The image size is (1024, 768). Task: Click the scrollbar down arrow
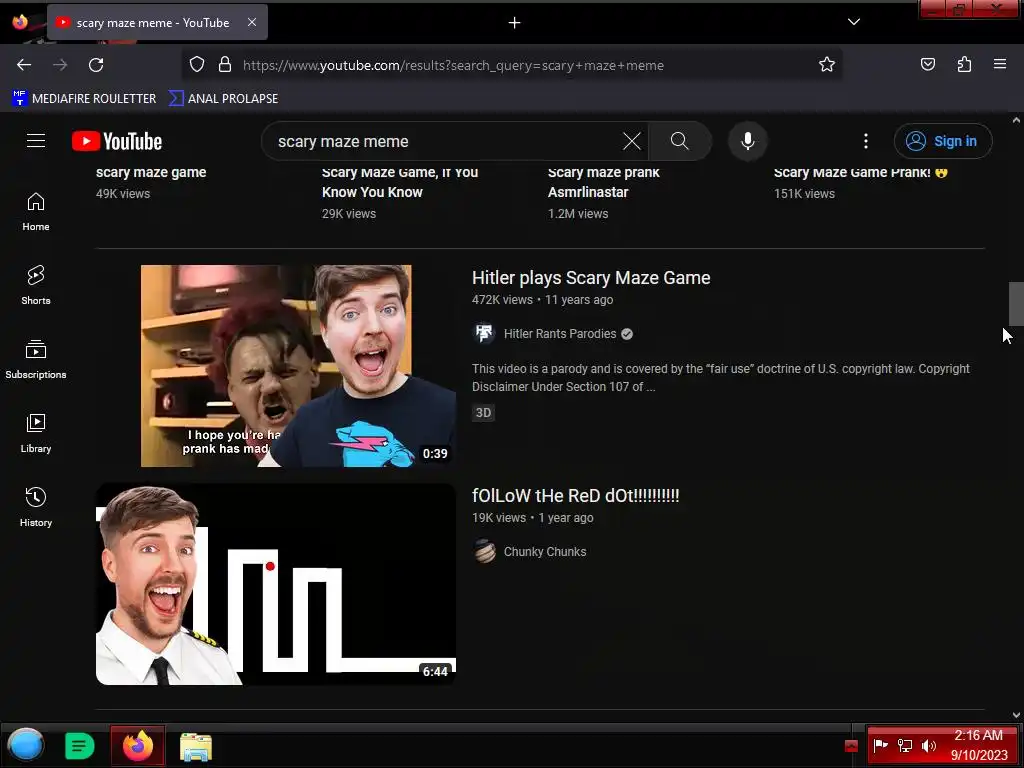[x=1016, y=715]
